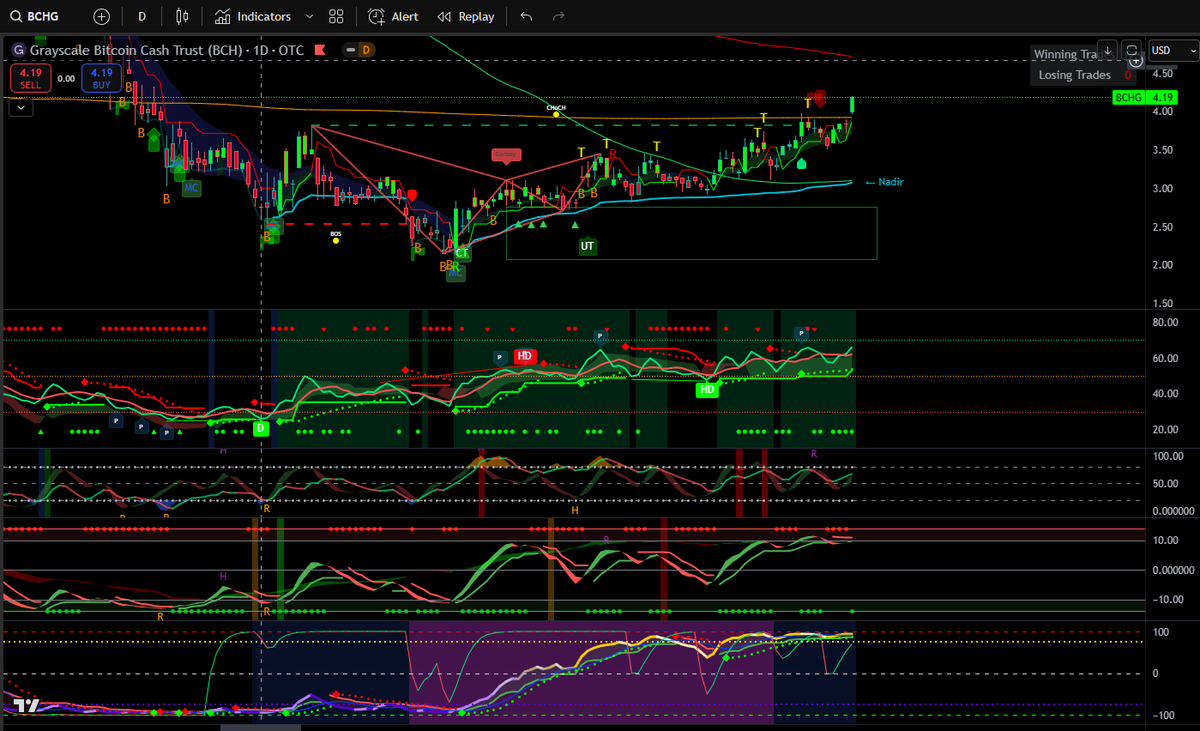Click the BUY 4.19 button
Screen dimensions: 1200x731
101,78
